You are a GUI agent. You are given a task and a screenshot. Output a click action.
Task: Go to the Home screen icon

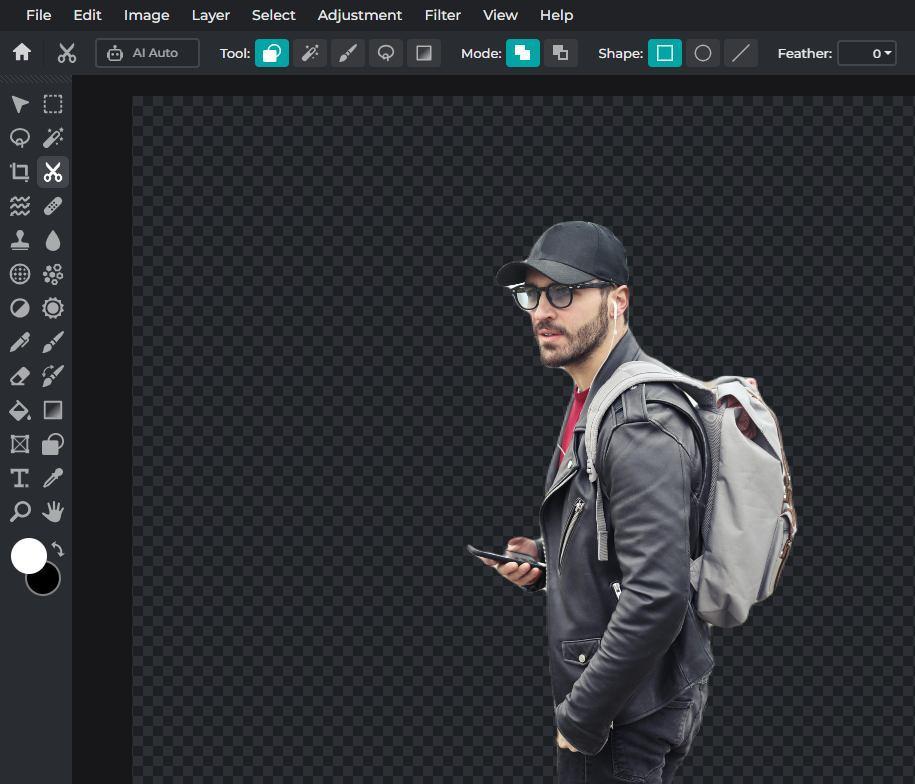pos(22,53)
